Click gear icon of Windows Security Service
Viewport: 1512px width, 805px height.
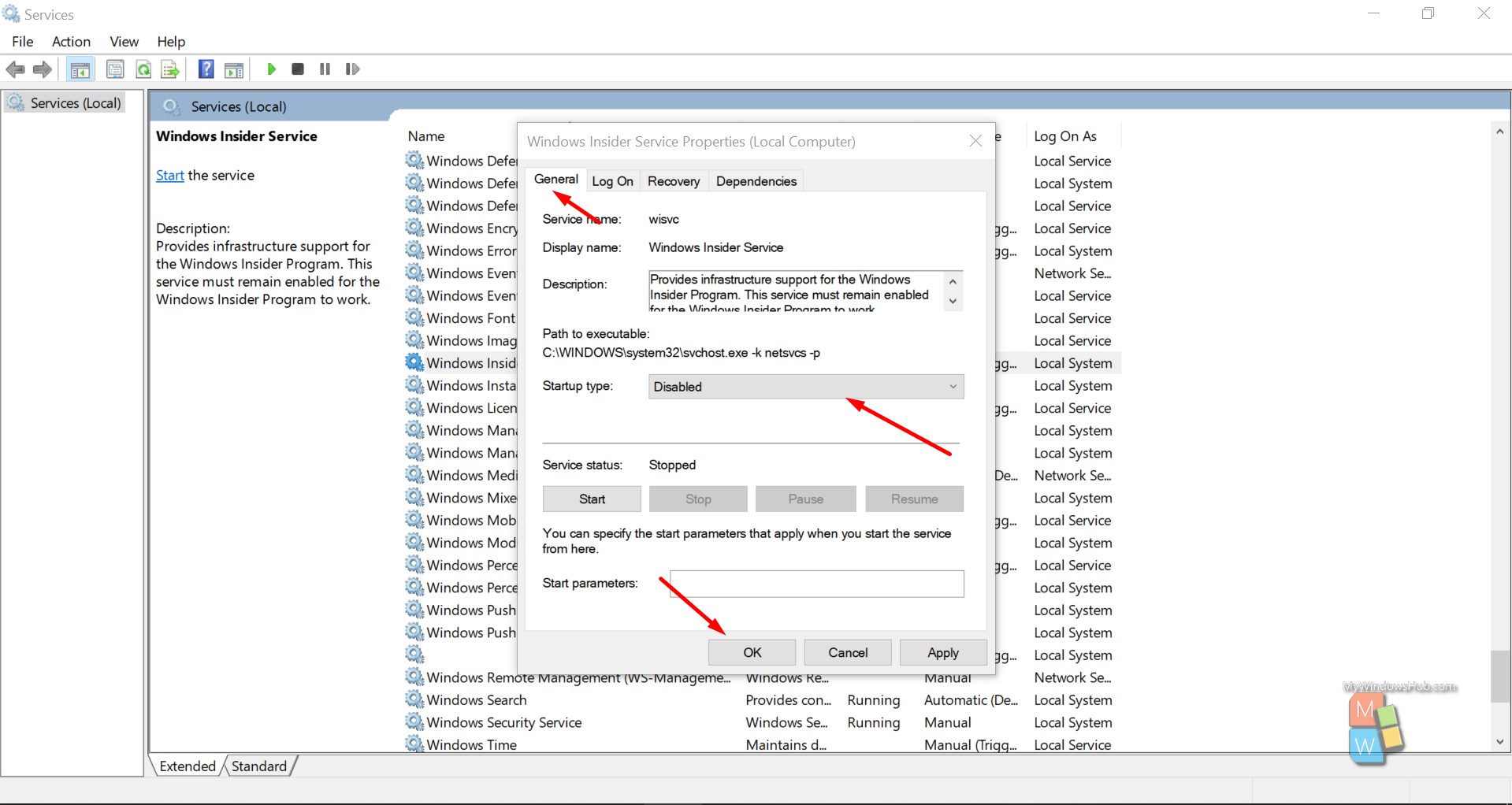pos(414,722)
